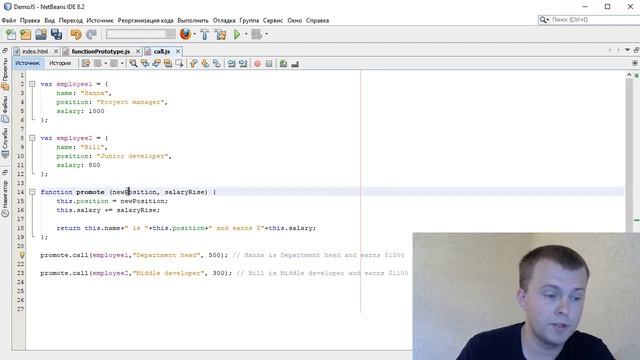Open the Выполнить menu

click(x=193, y=20)
